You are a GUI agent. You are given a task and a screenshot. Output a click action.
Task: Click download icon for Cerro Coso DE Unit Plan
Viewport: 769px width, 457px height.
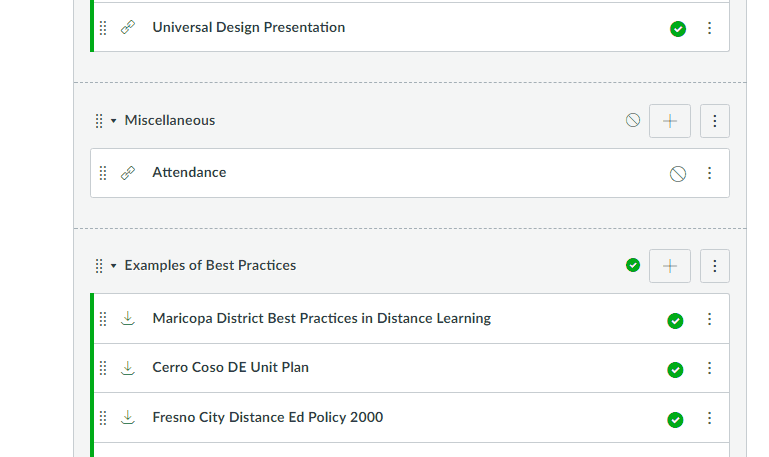127,368
